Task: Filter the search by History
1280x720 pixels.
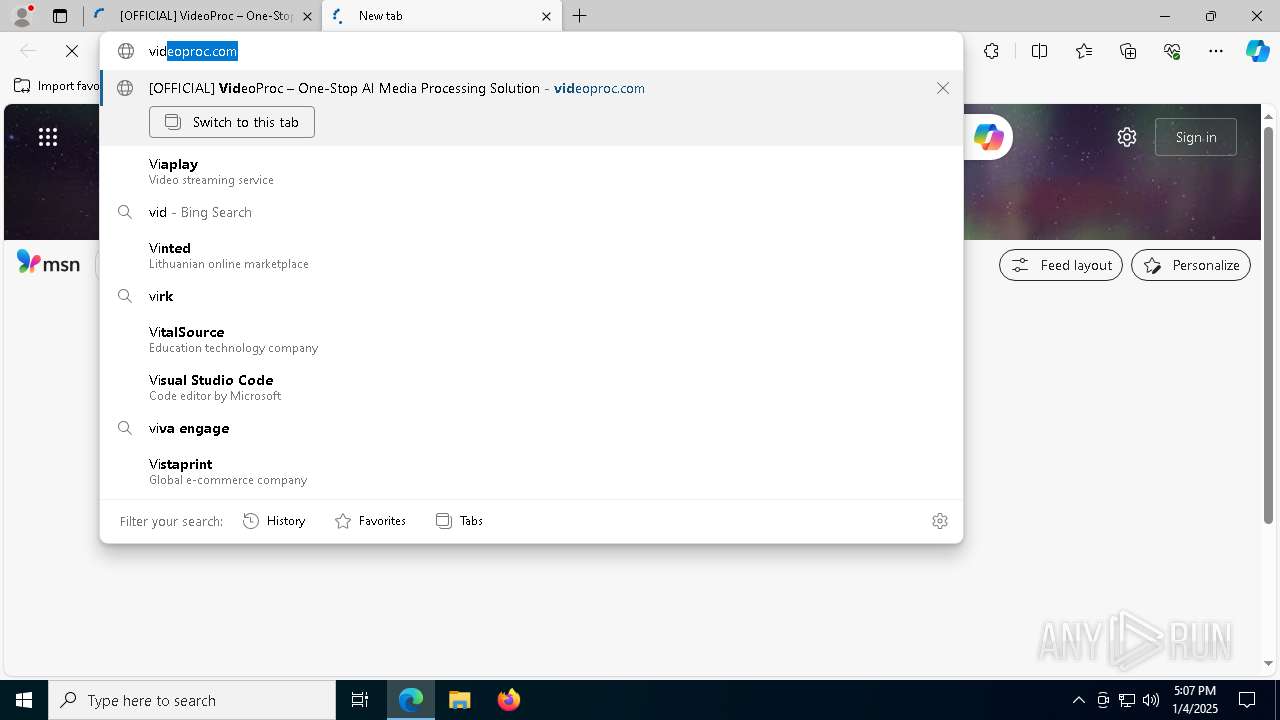Action: (x=274, y=521)
